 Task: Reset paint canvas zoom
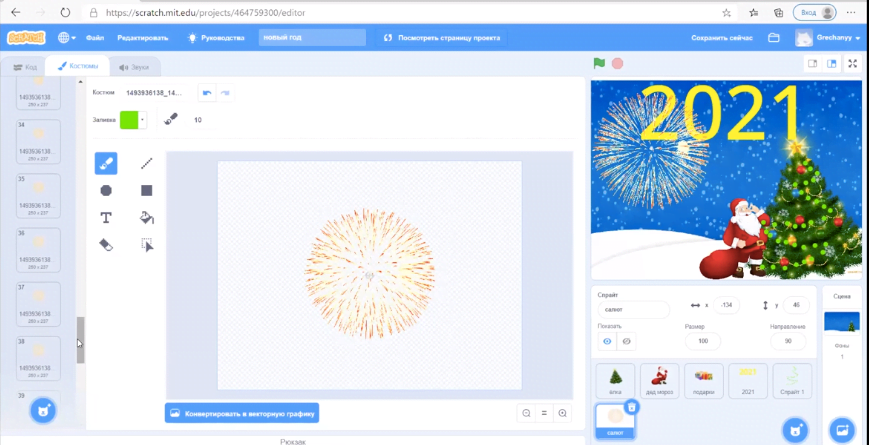click(x=544, y=413)
